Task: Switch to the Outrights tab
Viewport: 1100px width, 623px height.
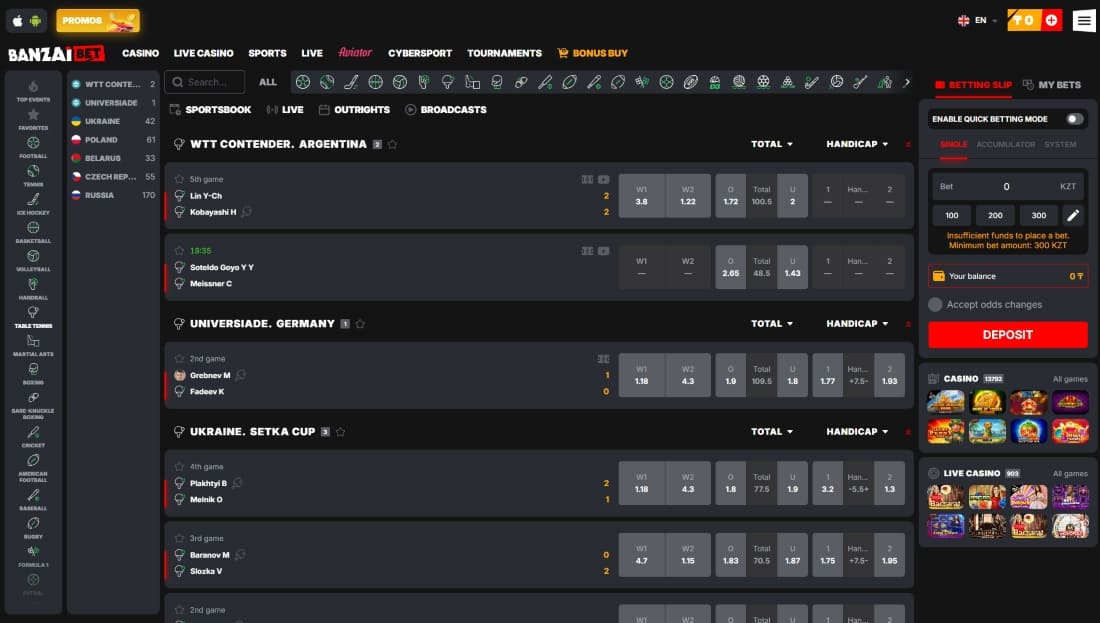Action: coord(354,110)
